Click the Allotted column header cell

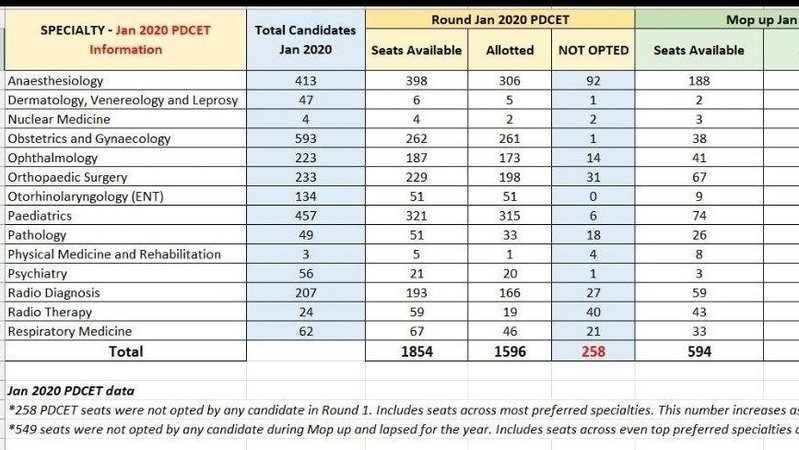pos(510,50)
